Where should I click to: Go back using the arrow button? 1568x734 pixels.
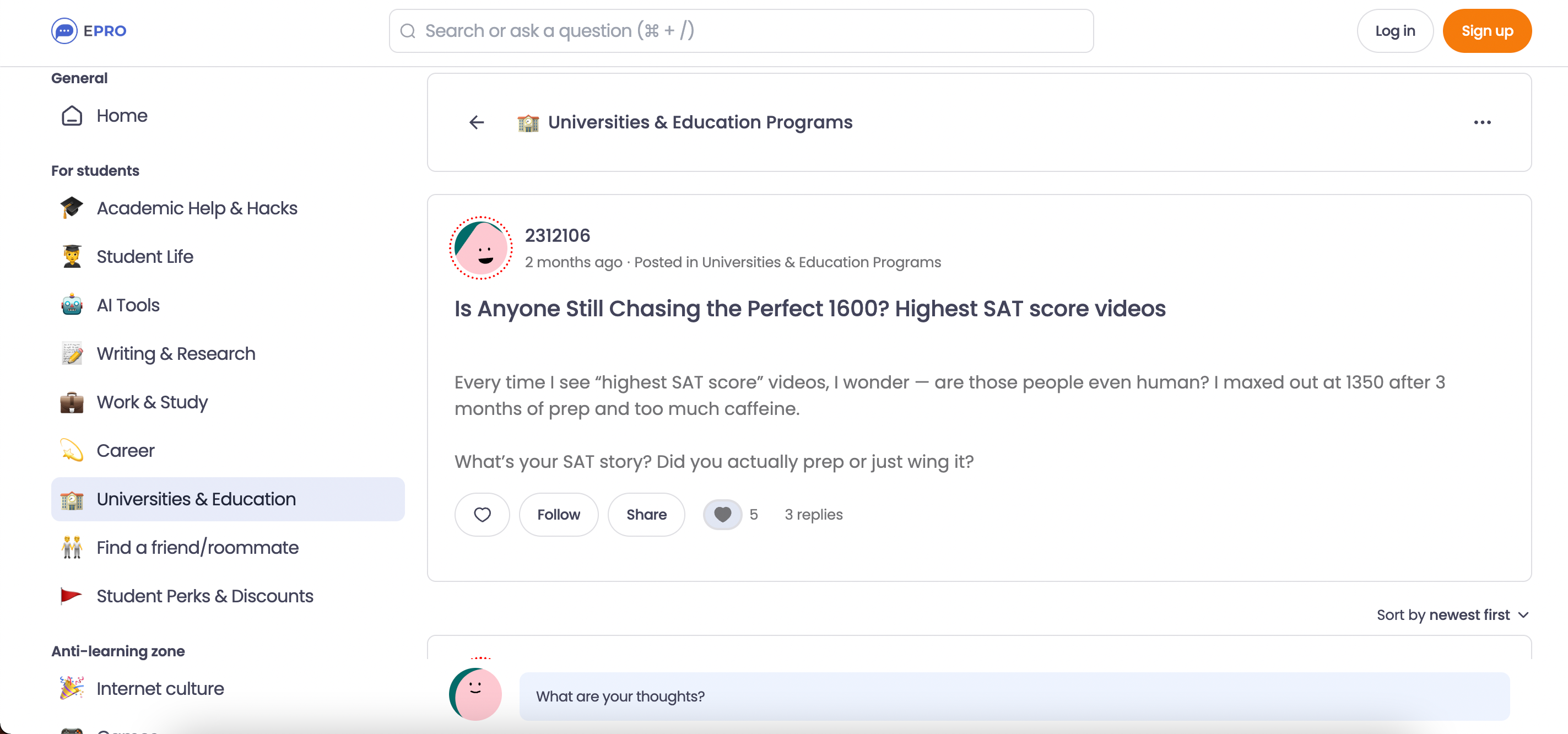(476, 122)
